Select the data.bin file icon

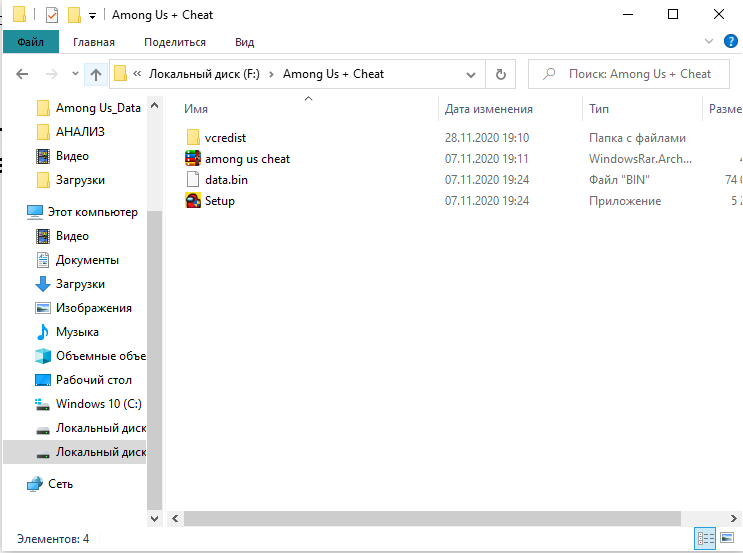[193, 180]
